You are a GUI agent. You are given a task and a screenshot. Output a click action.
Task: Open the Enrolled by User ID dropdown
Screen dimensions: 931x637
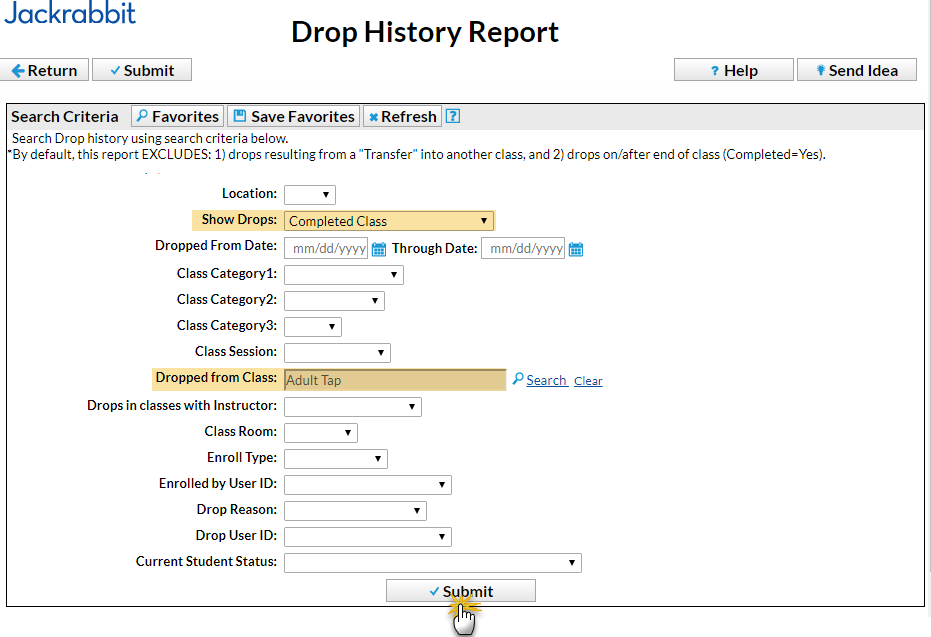(368, 485)
